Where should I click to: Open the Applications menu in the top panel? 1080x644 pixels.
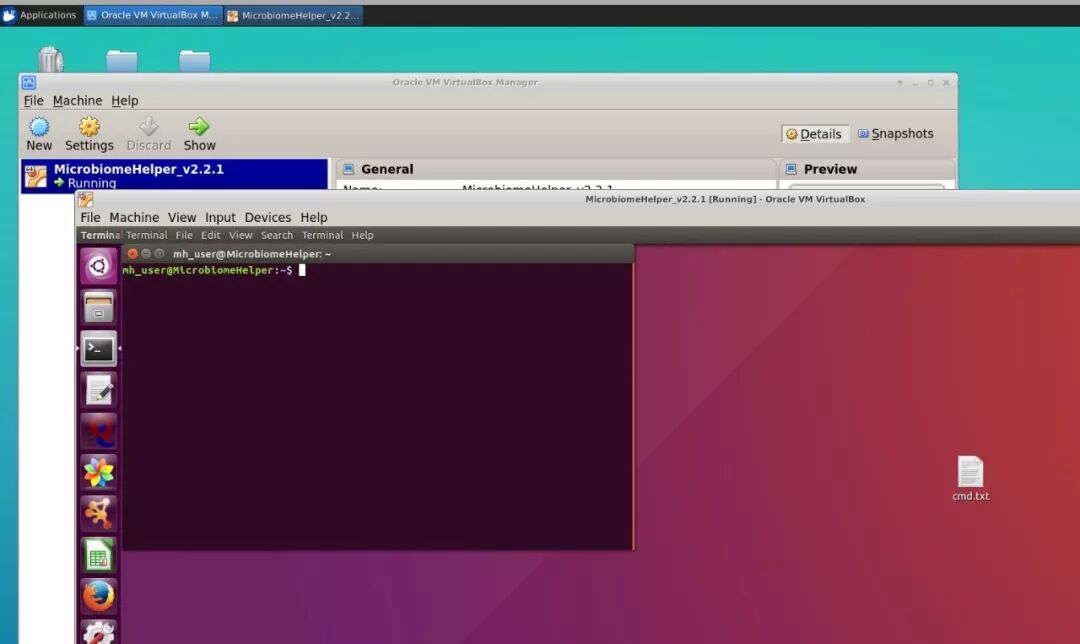tap(43, 14)
